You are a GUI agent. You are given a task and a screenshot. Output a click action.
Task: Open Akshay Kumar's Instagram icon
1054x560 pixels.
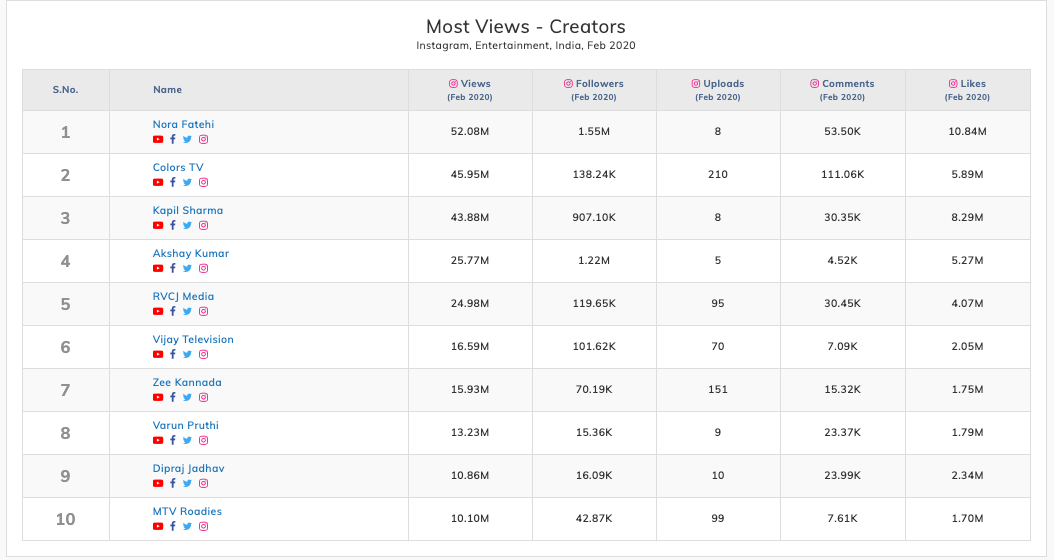203,269
